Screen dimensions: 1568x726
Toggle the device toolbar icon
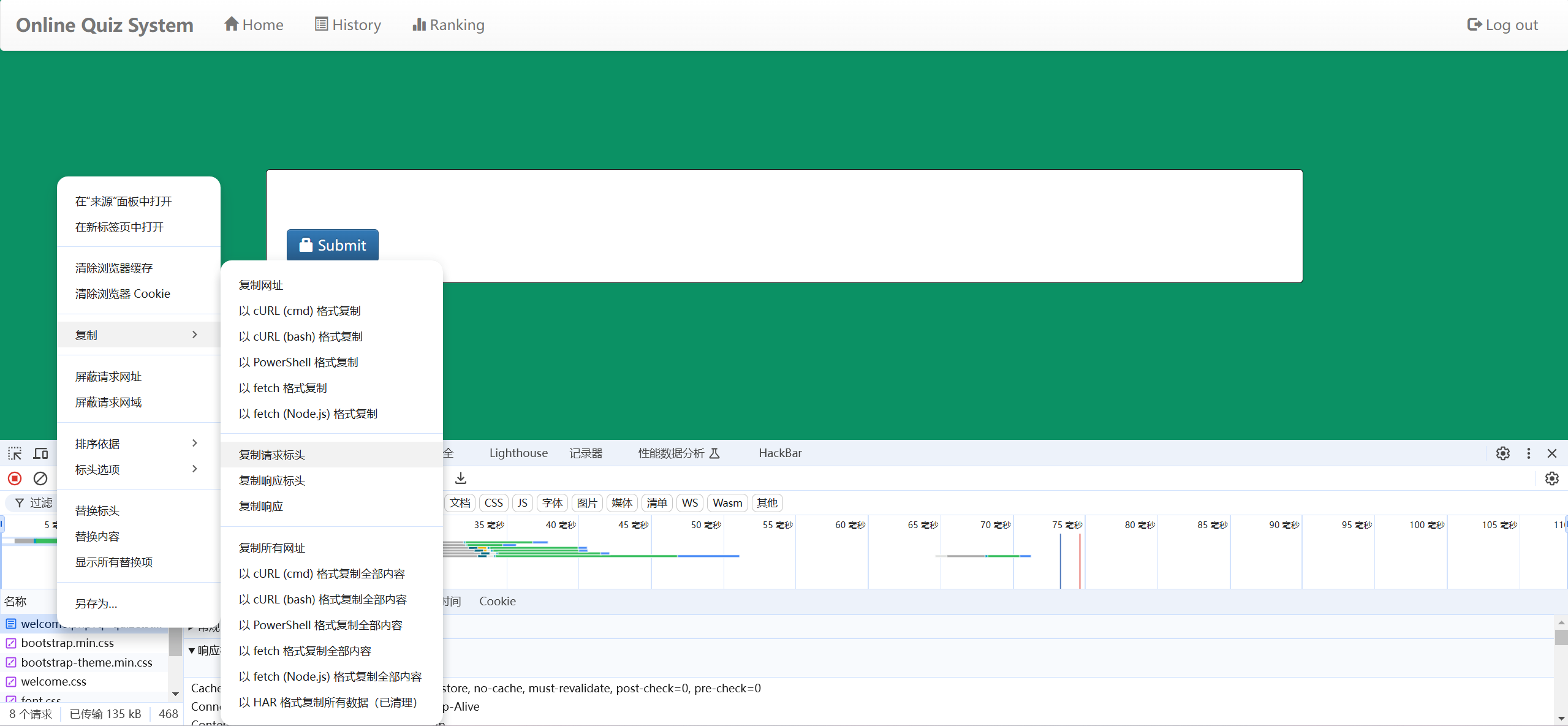click(41, 453)
